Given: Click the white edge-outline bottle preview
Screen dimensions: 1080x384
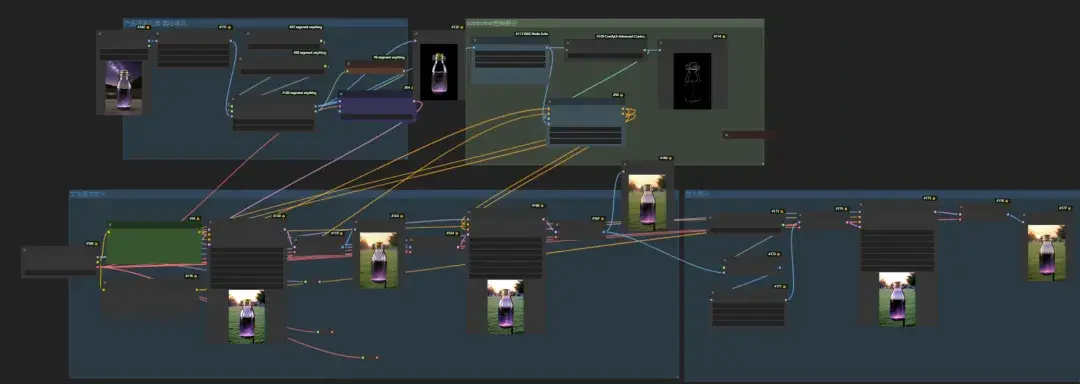Looking at the screenshot, I should coord(692,81).
